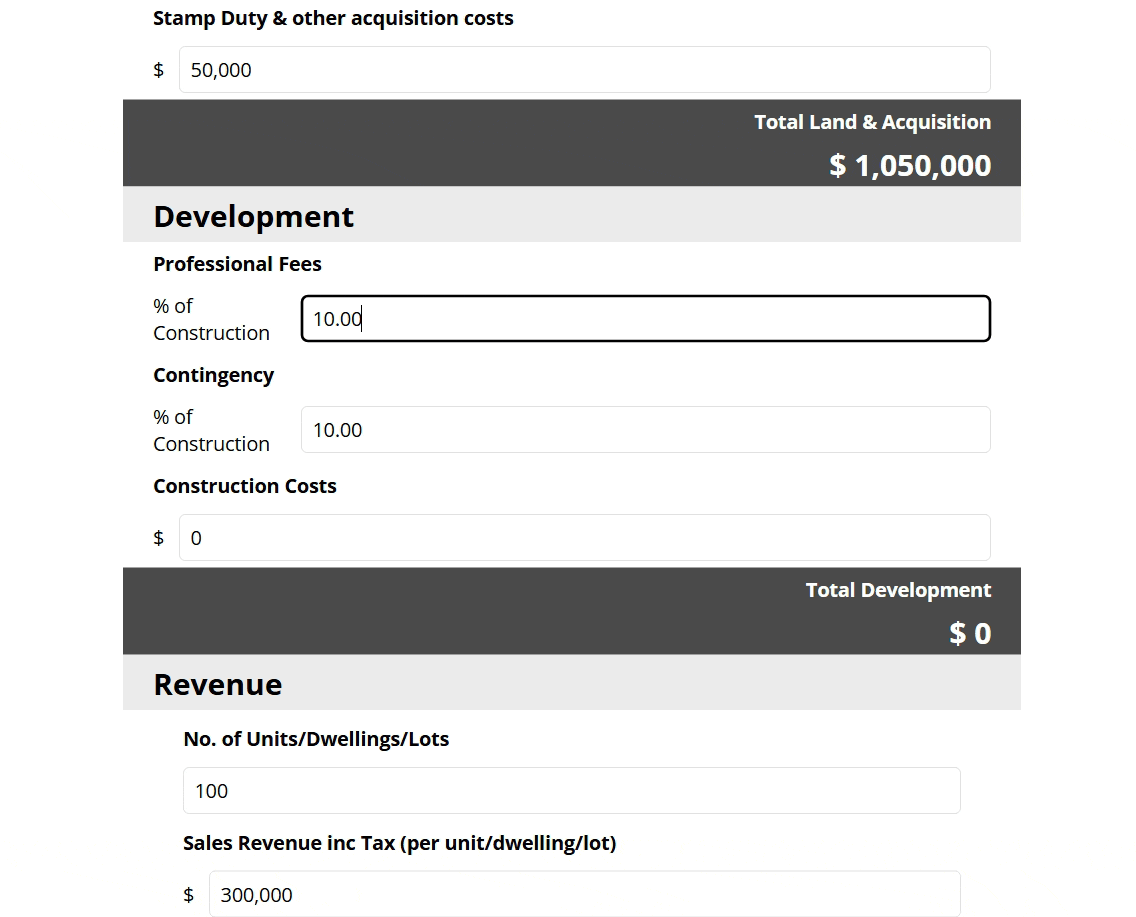Click the Revenue section heading
The width and height of the screenshot is (1136, 917).
[x=217, y=684]
